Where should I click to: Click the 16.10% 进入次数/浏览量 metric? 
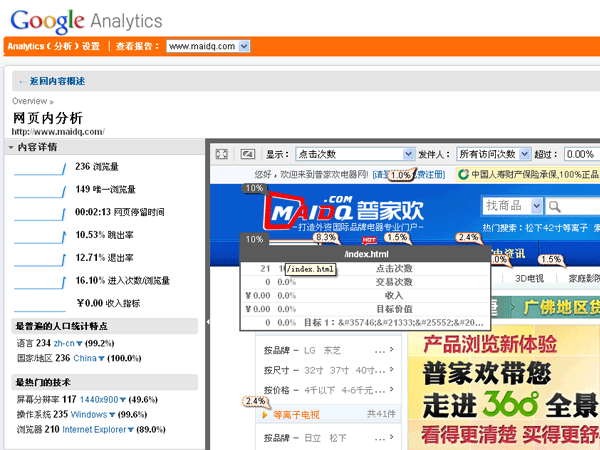tap(122, 280)
